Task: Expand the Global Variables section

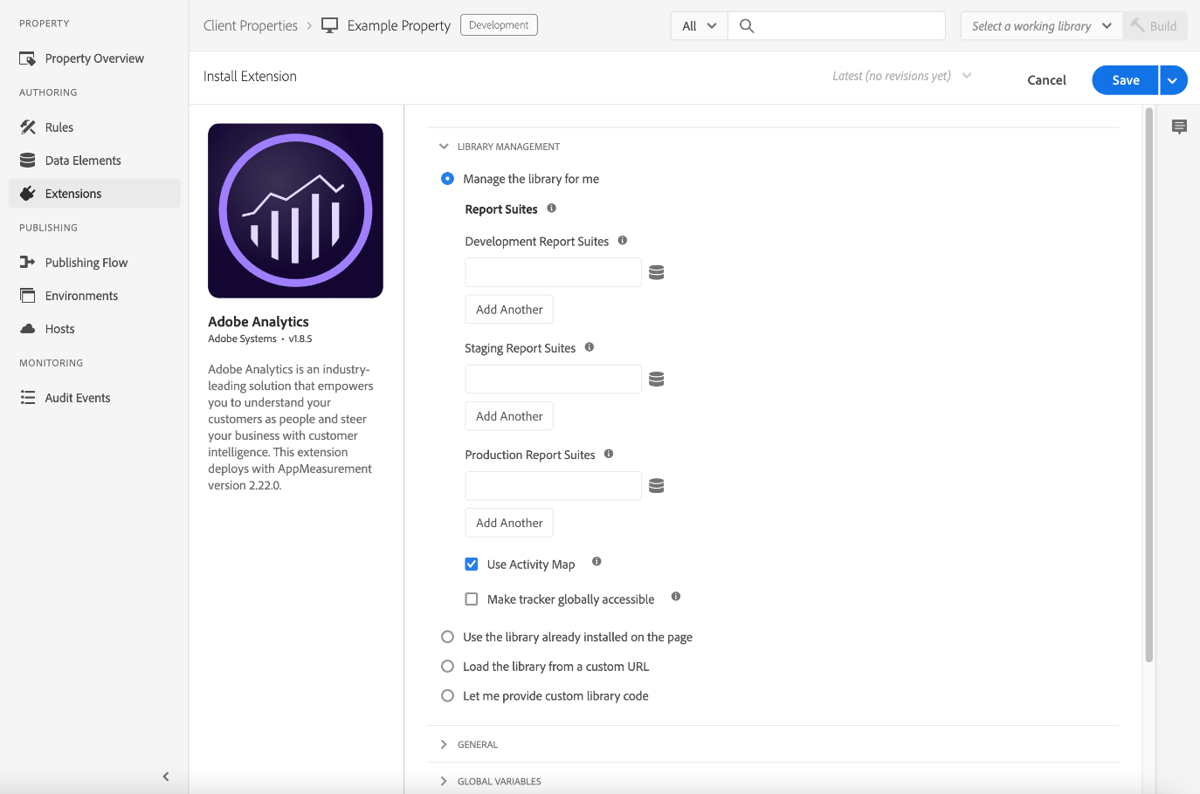Action: 443,781
